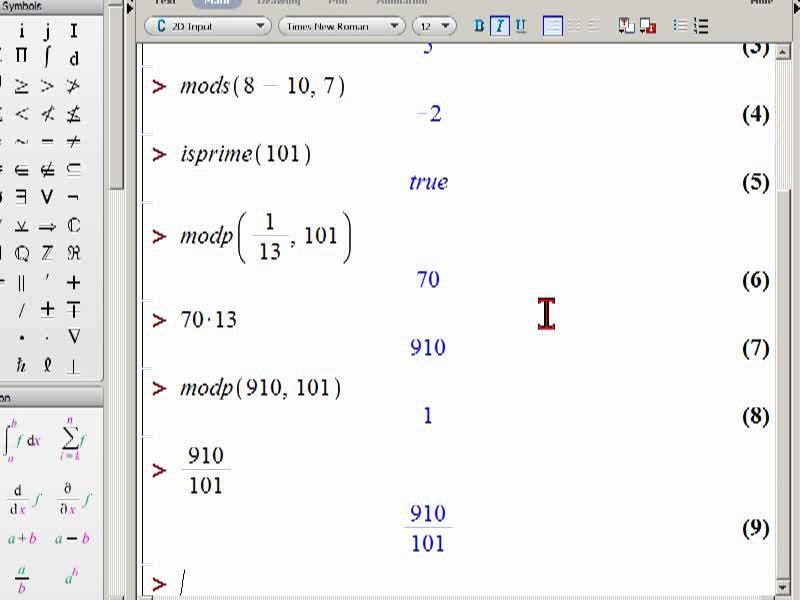Toggle underline formatting

[x=520, y=26]
